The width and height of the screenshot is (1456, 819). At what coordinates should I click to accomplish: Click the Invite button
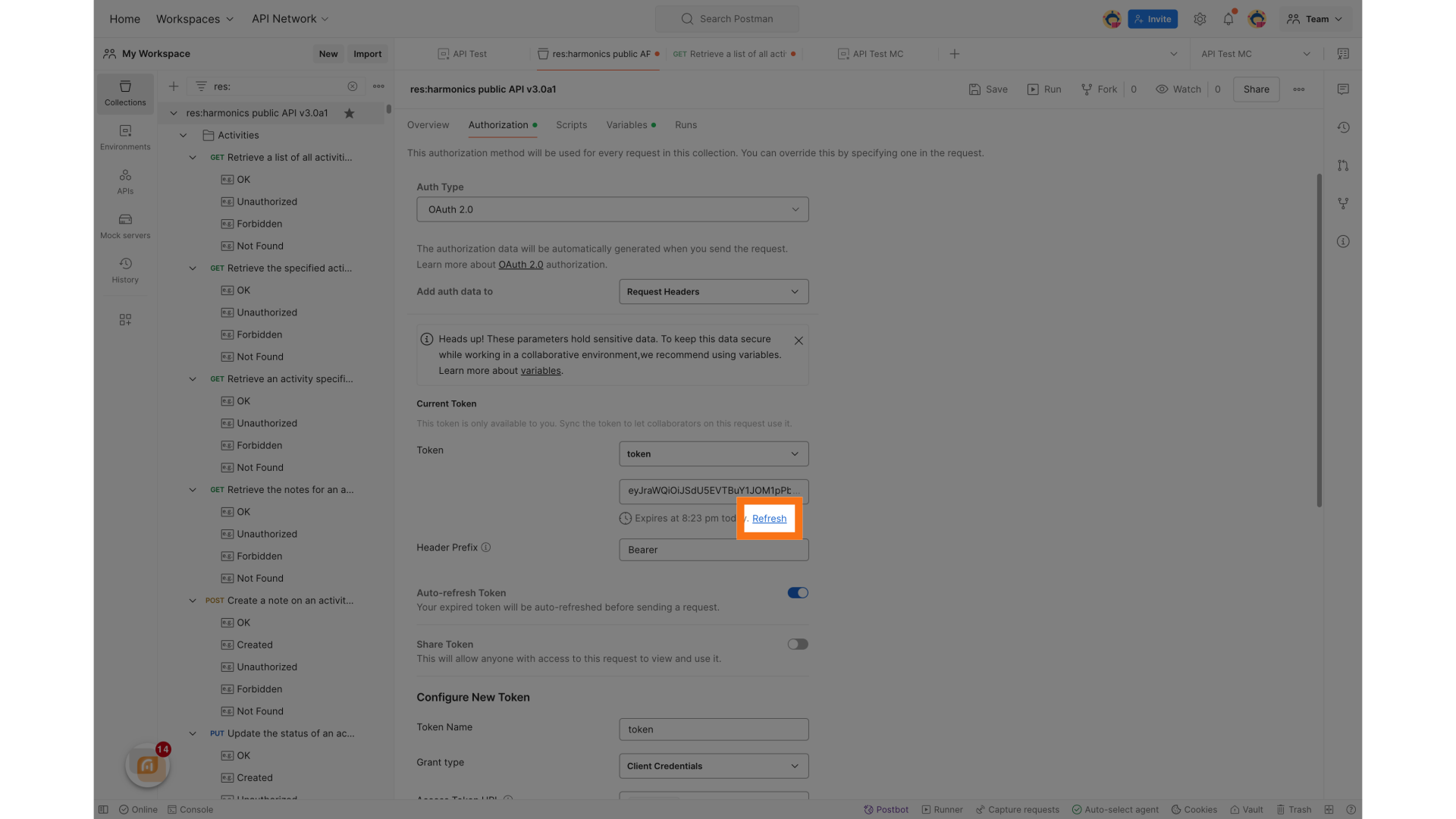(1152, 19)
